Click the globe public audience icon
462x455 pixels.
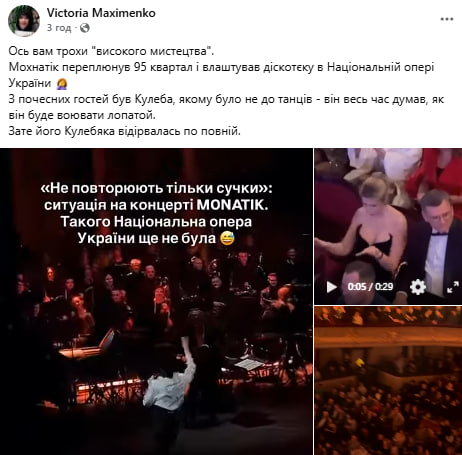pos(85,28)
